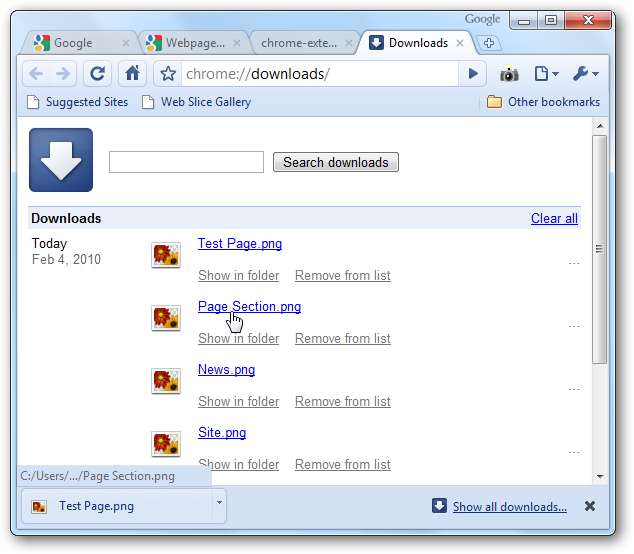The width and height of the screenshot is (634, 554).
Task: Show Site.png in folder
Action: click(239, 465)
